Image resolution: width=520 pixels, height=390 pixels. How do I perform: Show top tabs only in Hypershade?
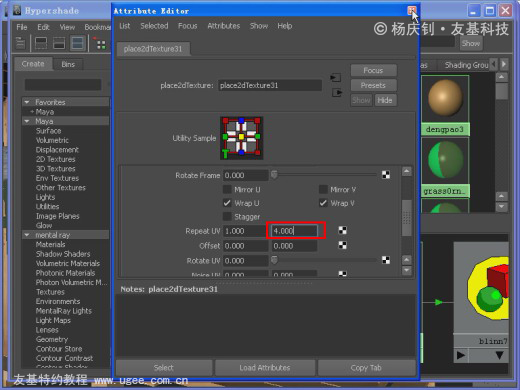click(41, 43)
